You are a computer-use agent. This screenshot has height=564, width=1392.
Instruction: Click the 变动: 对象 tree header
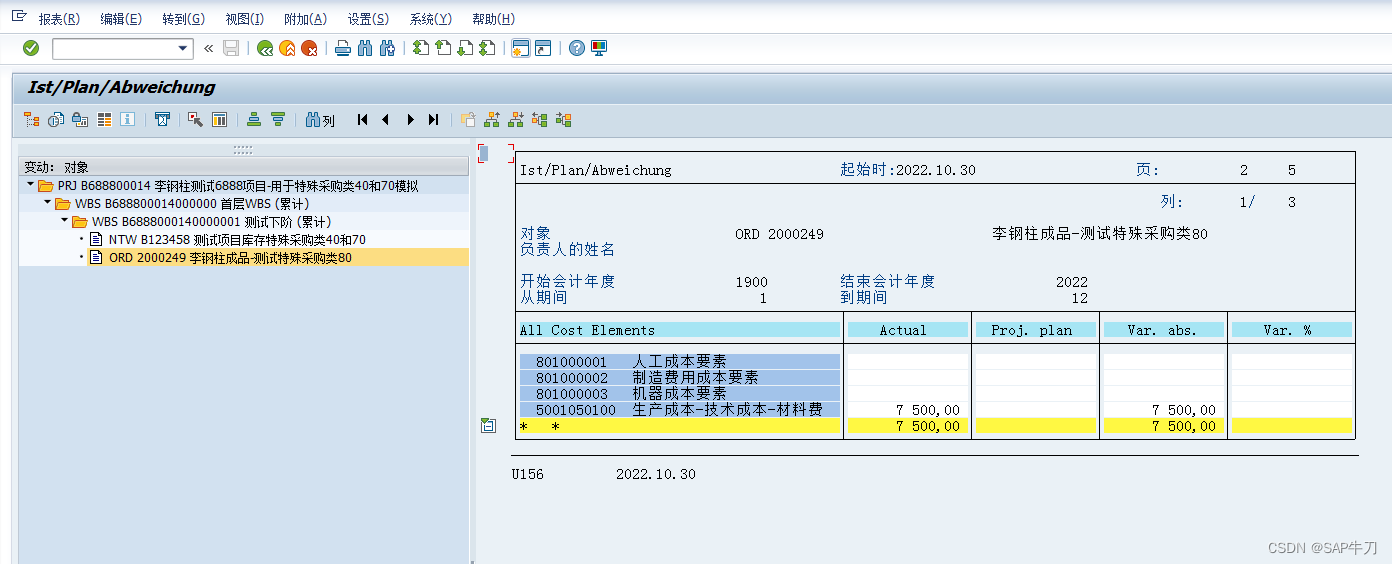tap(243, 167)
